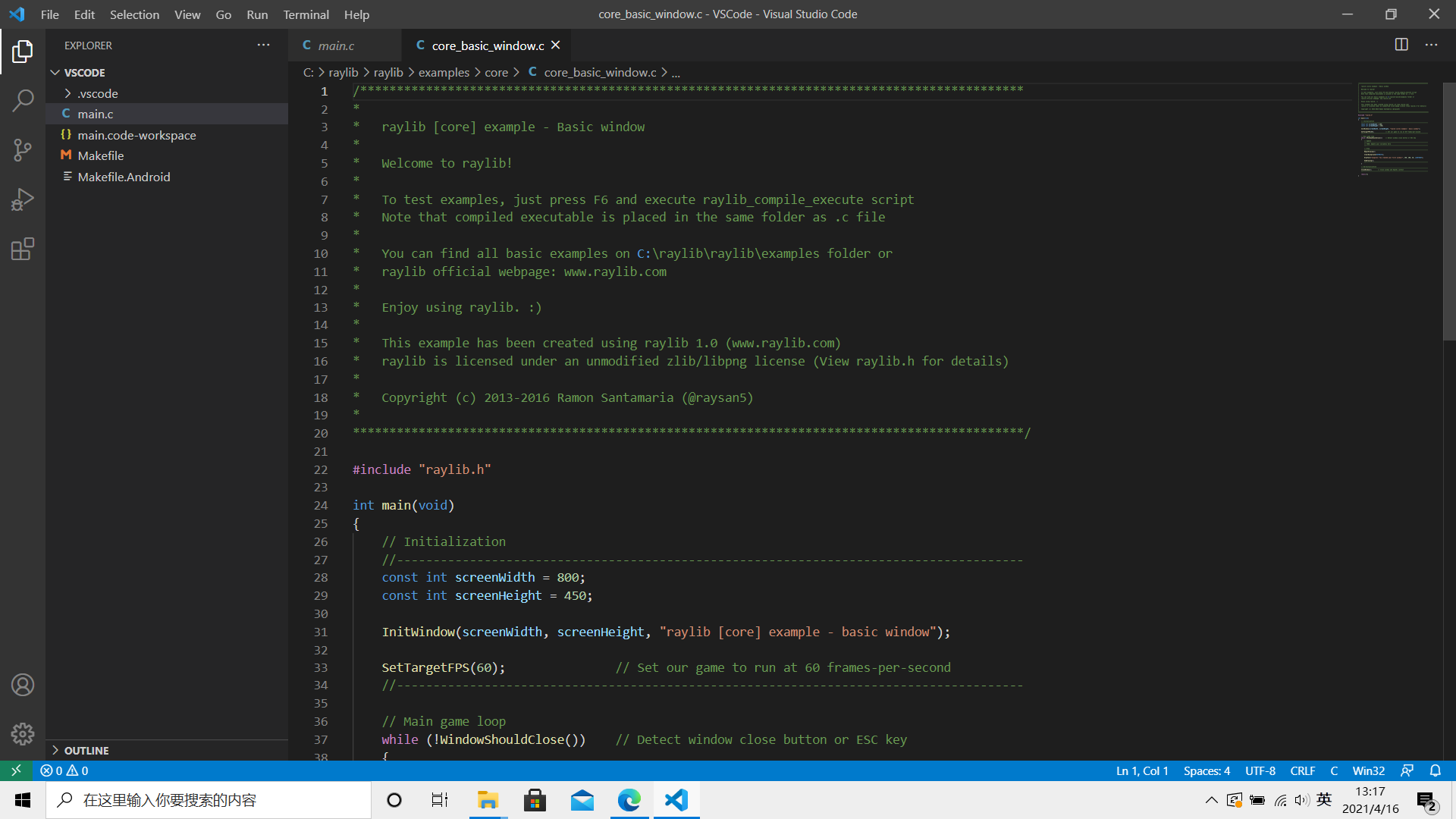Click errors and warnings status indicator

(x=64, y=770)
